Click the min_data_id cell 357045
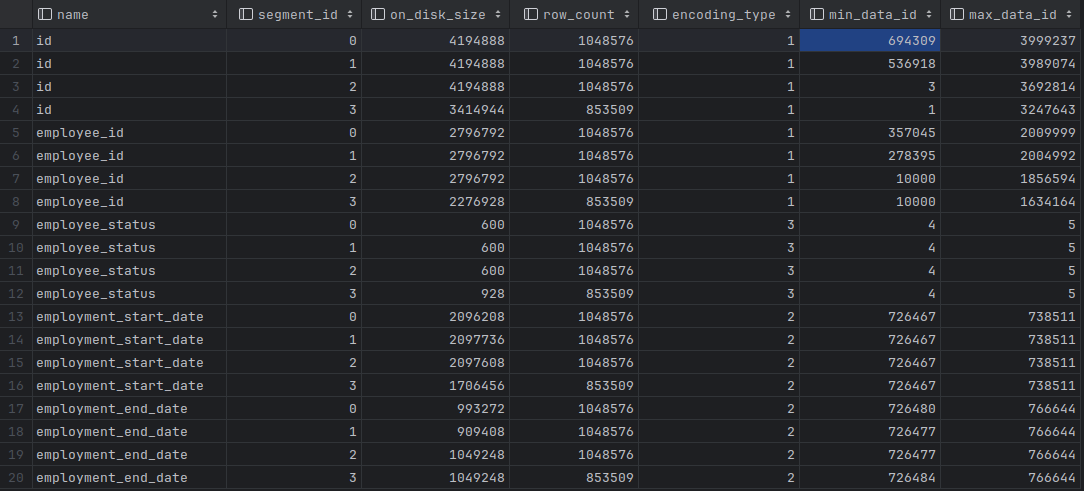 click(870, 133)
